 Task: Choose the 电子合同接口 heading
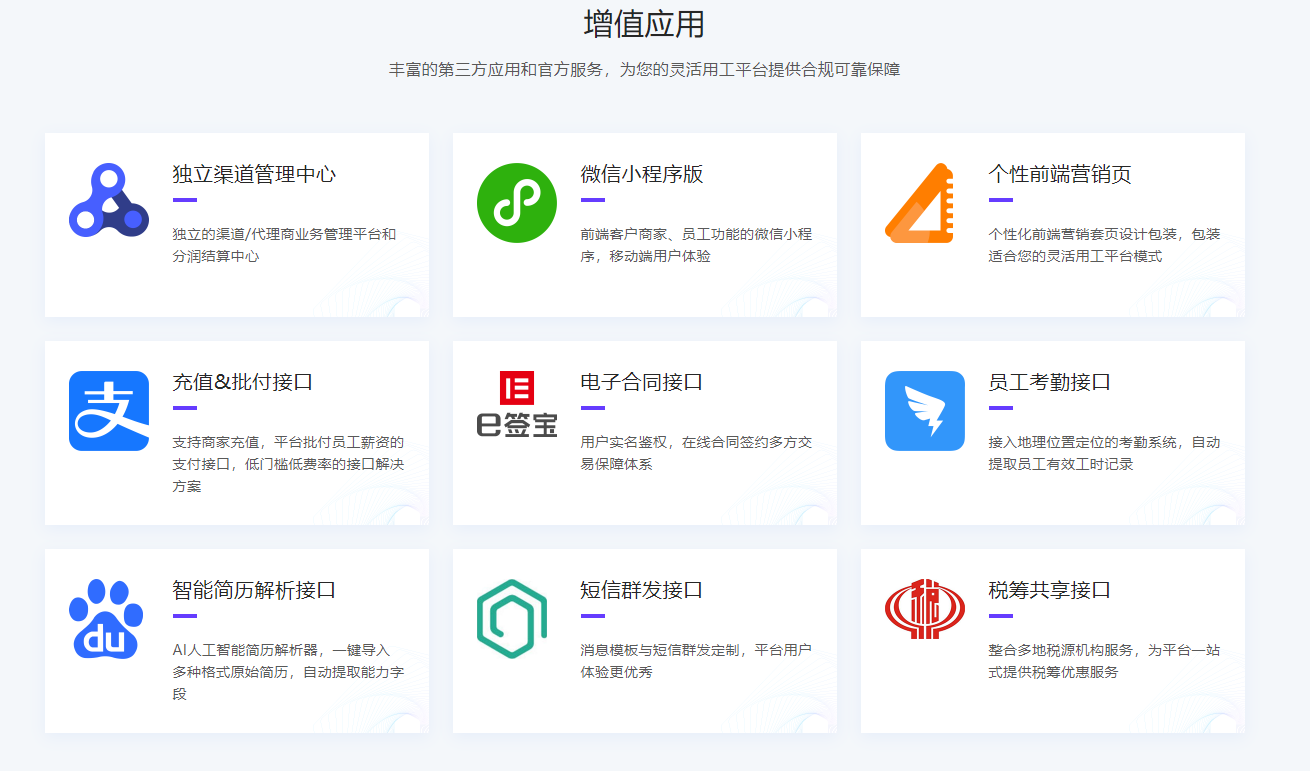[642, 382]
